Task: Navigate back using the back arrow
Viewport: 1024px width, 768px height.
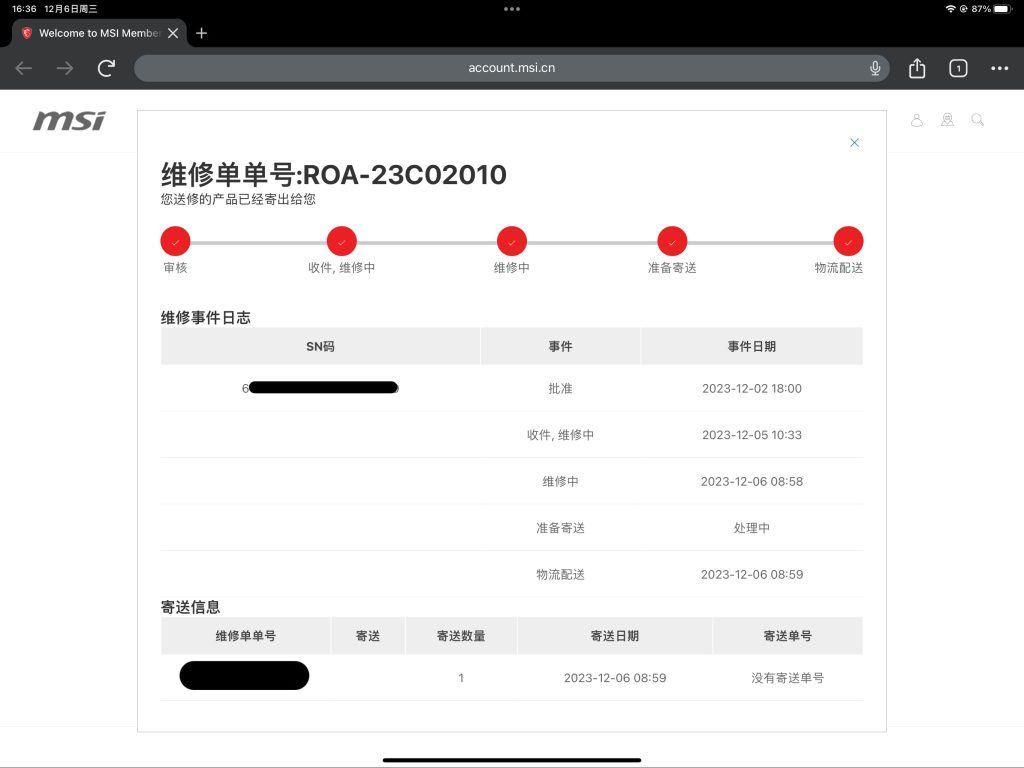Action: tap(23, 68)
